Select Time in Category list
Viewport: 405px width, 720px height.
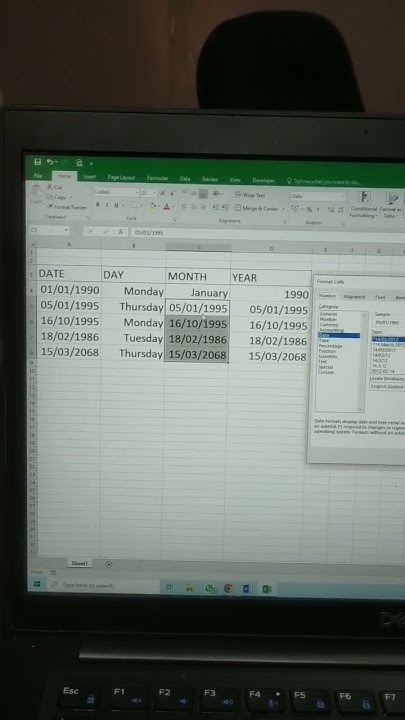tap(324, 340)
